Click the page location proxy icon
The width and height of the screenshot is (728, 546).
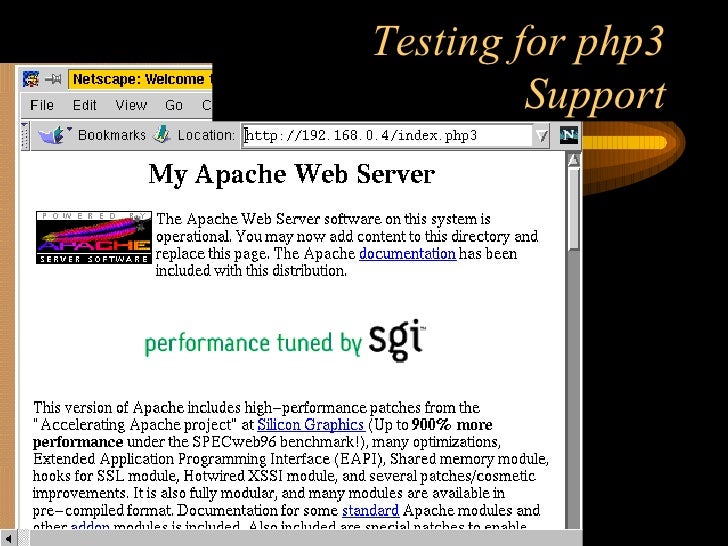162,135
